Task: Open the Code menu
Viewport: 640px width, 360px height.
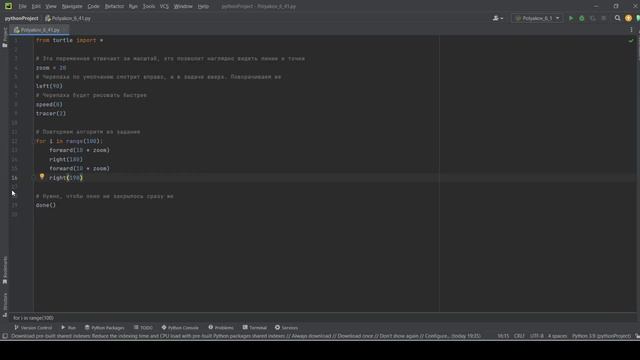Action: tap(93, 6)
